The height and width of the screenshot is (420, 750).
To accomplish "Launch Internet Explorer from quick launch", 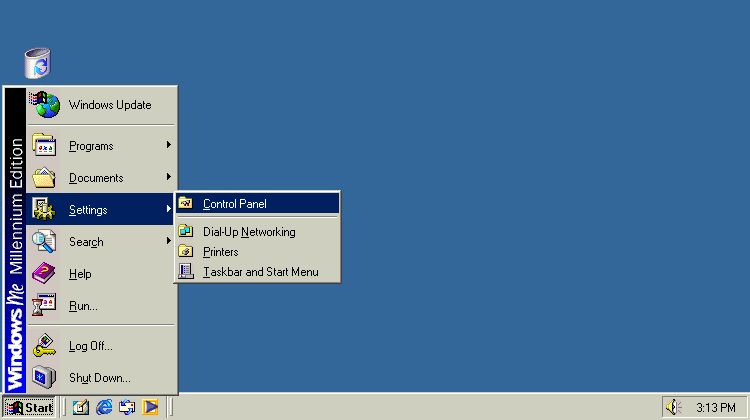I will pyautogui.click(x=104, y=407).
